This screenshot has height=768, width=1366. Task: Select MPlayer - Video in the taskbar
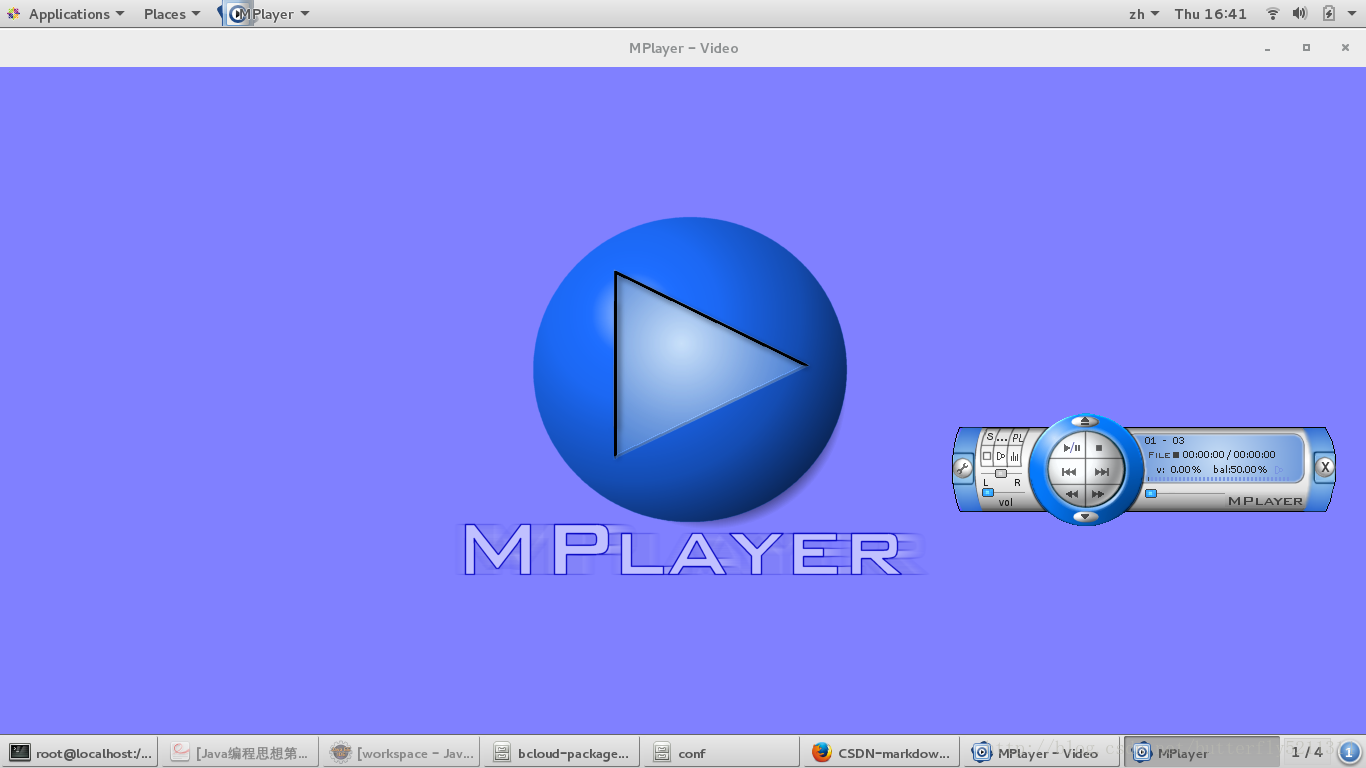click(1043, 753)
